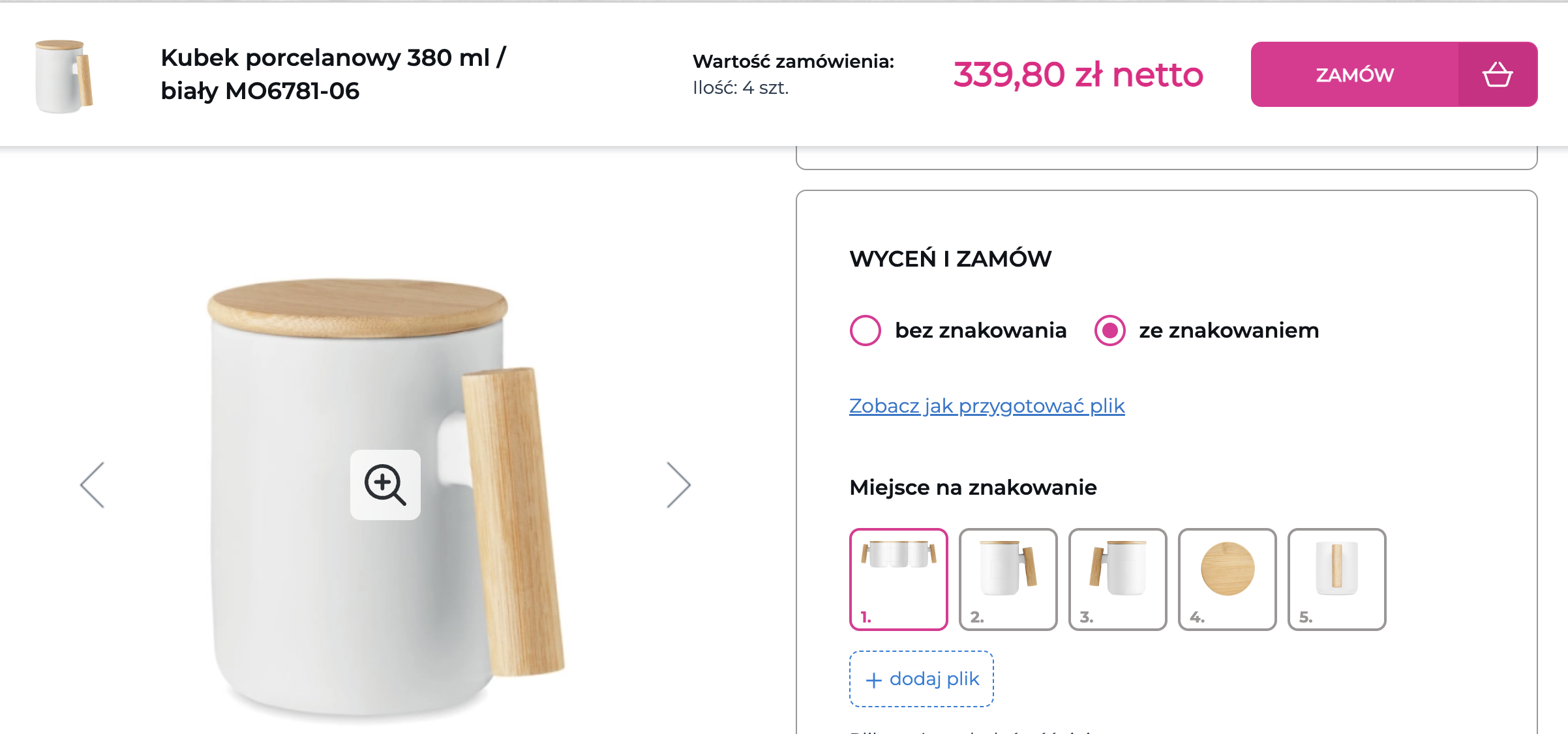This screenshot has width=1568, height=734.
Task: Choose marking placement thumbnail 2
Action: [1008, 579]
